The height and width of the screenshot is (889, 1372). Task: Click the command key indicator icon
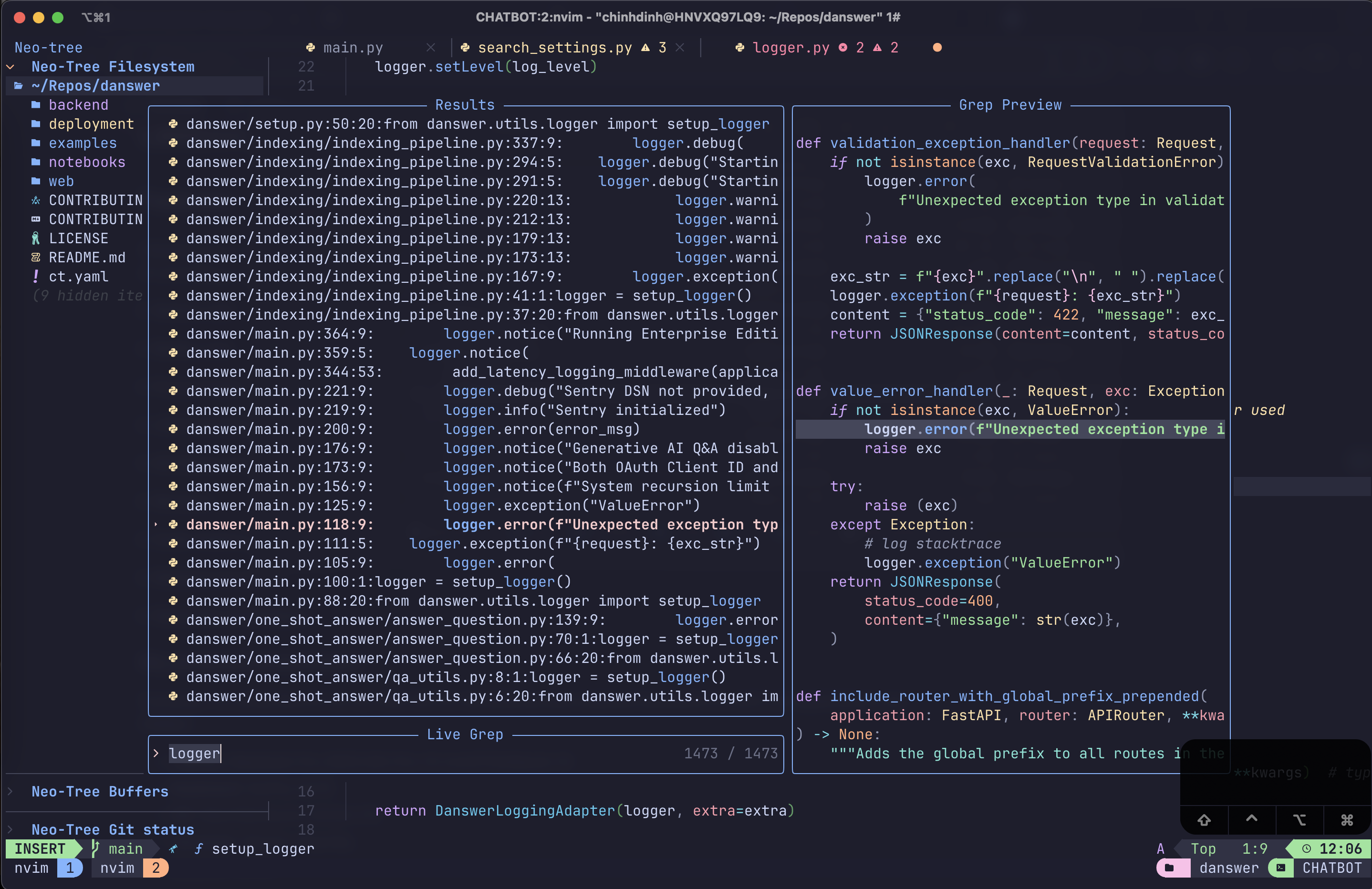coord(1347,820)
